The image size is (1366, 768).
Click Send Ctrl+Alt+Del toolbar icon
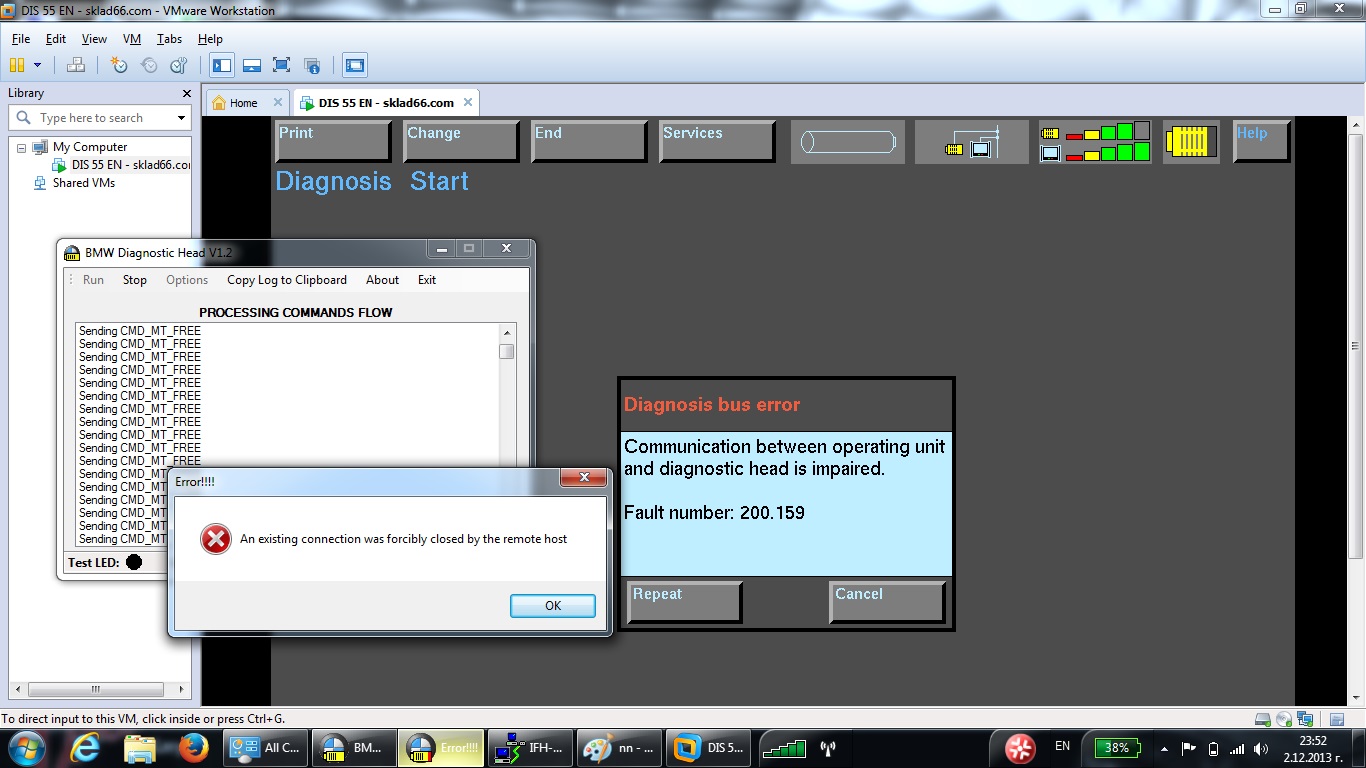(76, 65)
